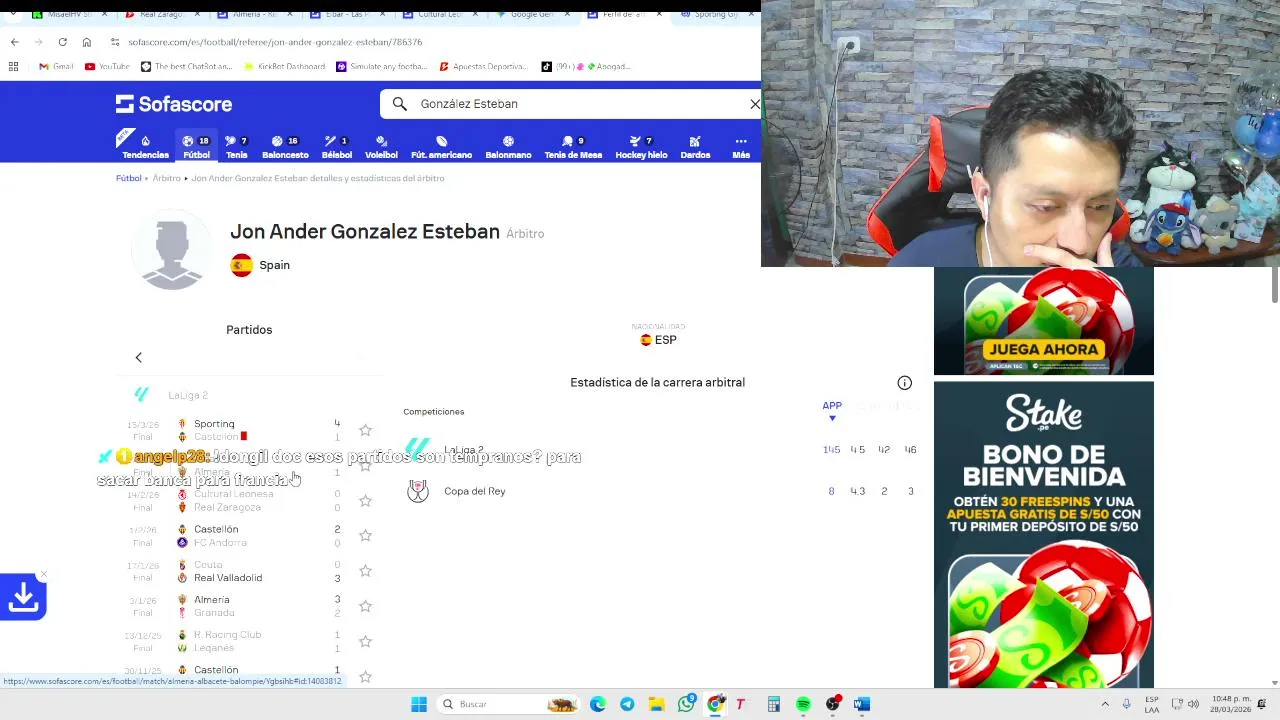This screenshot has height=720, width=1280.
Task: Click the search magnifier icon
Action: [x=400, y=104]
